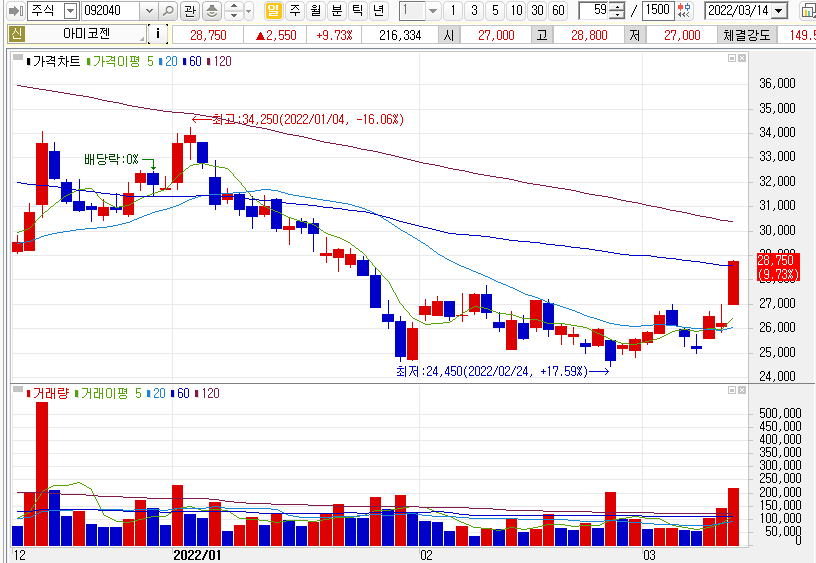This screenshot has width=816, height=563.
Task: Click the bar count spinner arrows
Action: pyautogui.click(x=617, y=10)
